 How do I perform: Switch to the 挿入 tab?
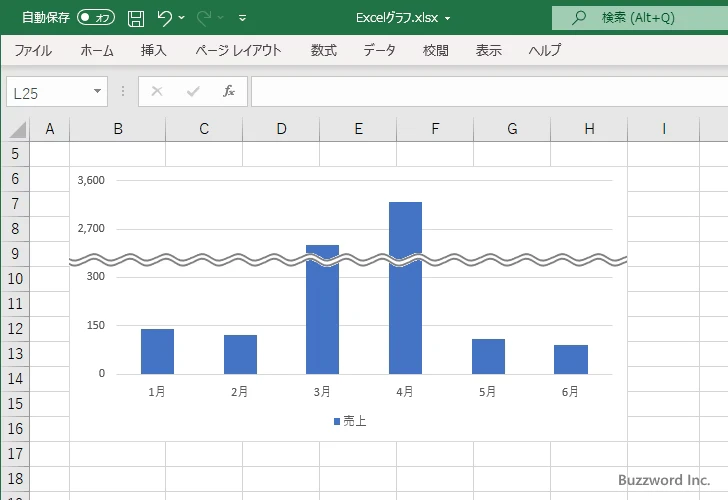point(154,50)
